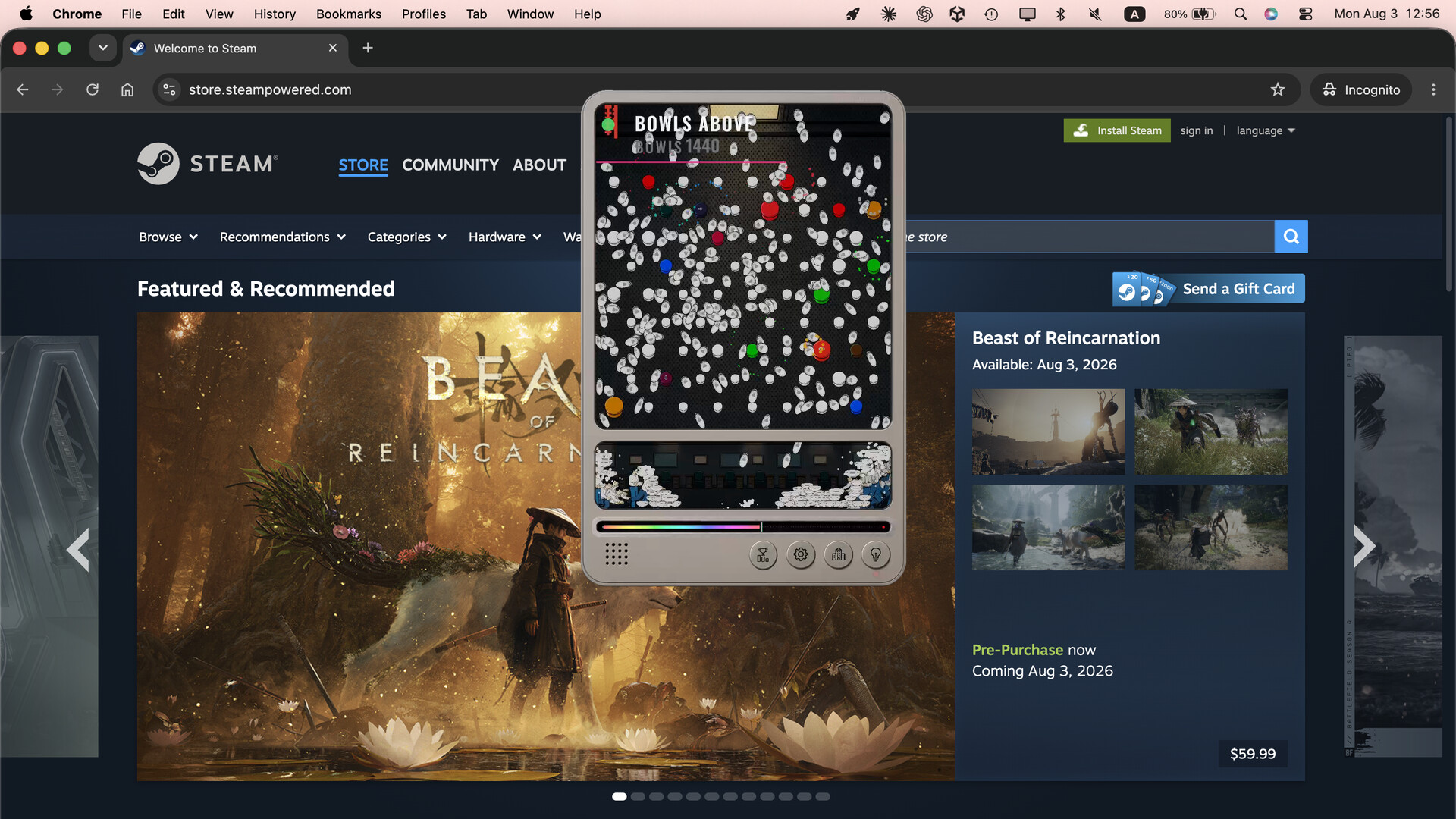Image resolution: width=1456 pixels, height=819 pixels.
Task: Click the rainbow progress bar in game widget
Action: point(743,526)
